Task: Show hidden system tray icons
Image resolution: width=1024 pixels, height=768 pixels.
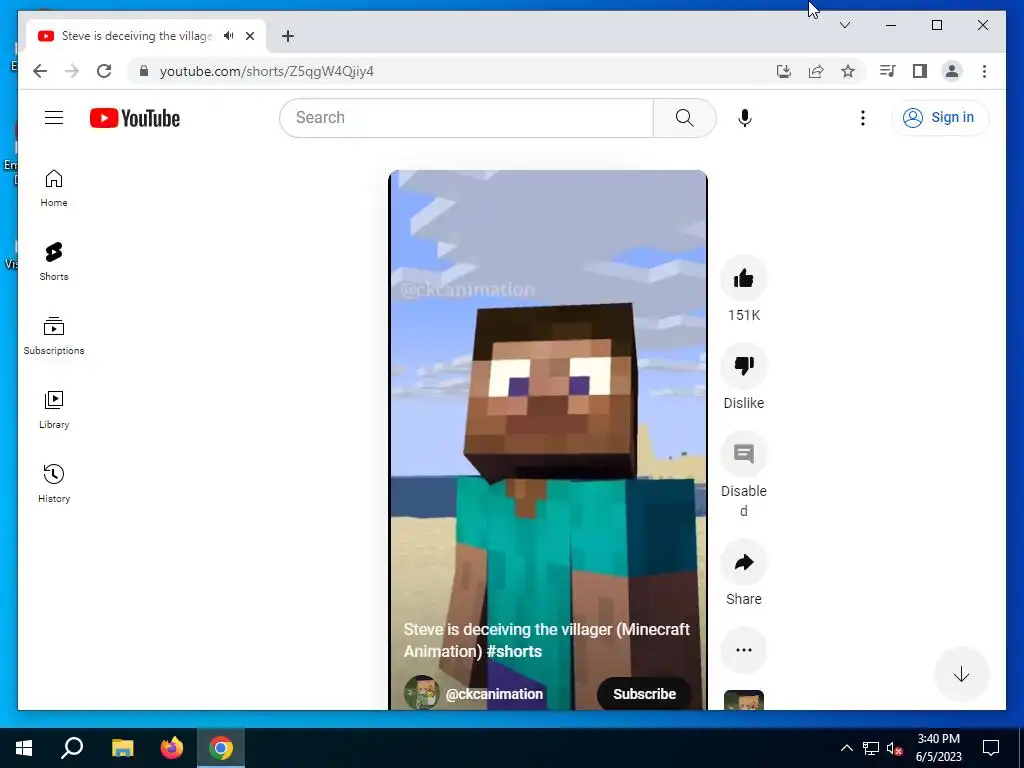Action: (846, 748)
